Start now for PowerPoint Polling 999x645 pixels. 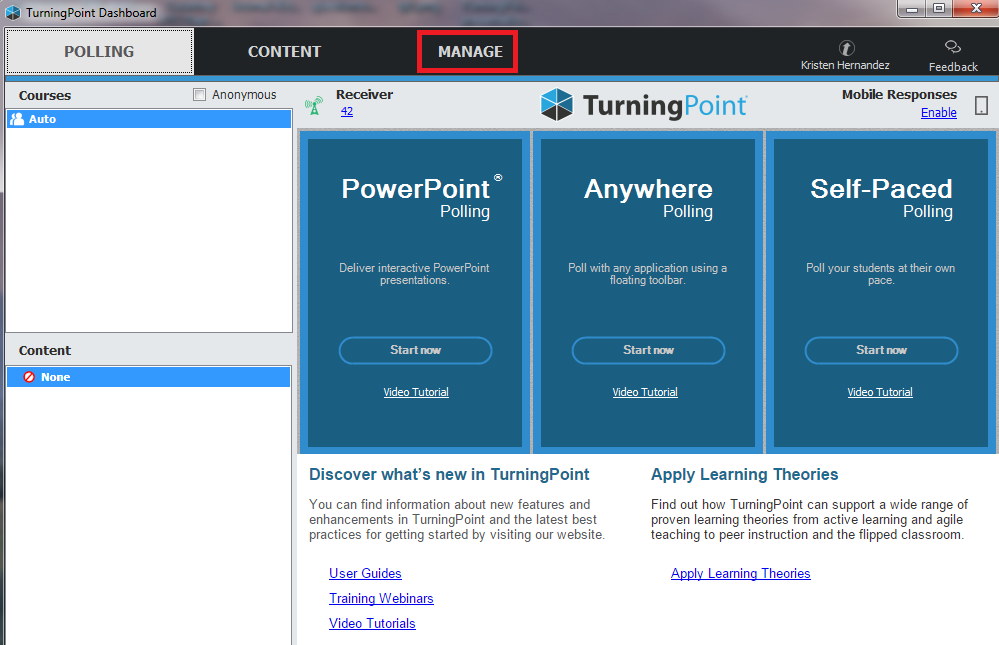415,351
